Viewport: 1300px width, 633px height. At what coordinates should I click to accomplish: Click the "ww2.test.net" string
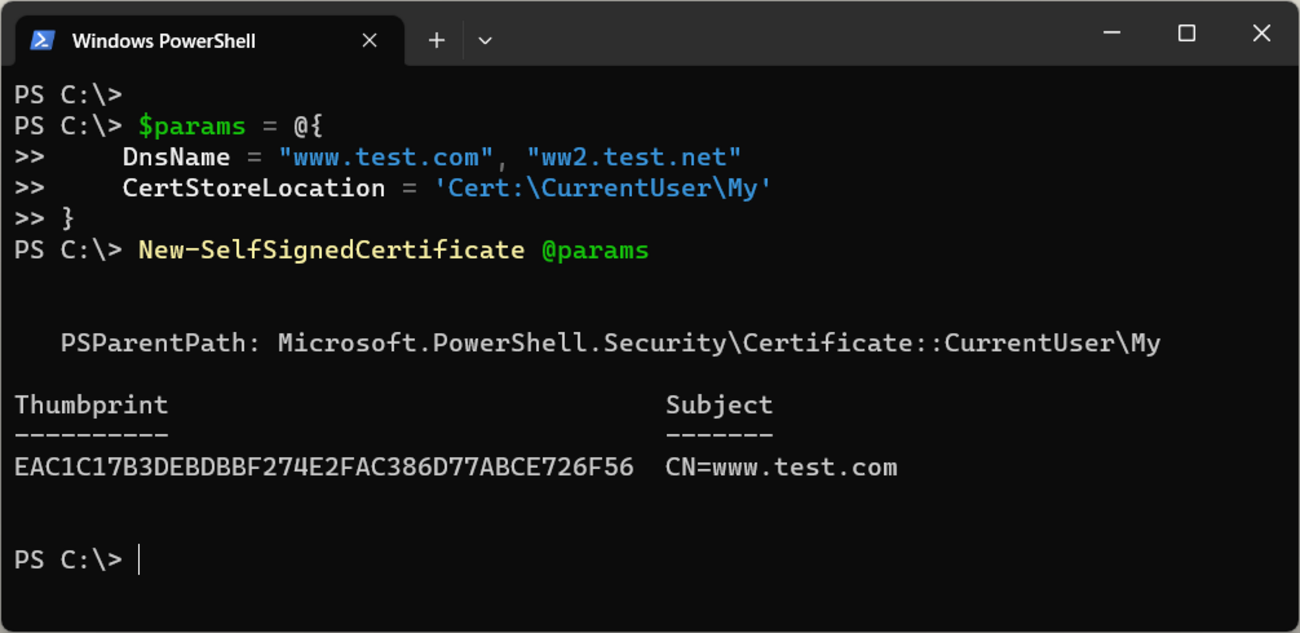click(634, 157)
